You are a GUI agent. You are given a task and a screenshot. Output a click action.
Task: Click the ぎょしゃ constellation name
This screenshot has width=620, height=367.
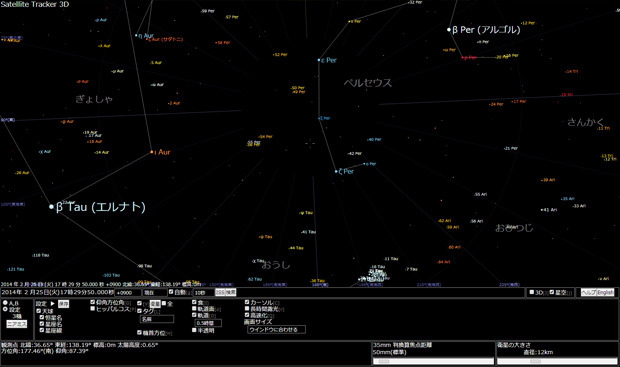click(94, 99)
